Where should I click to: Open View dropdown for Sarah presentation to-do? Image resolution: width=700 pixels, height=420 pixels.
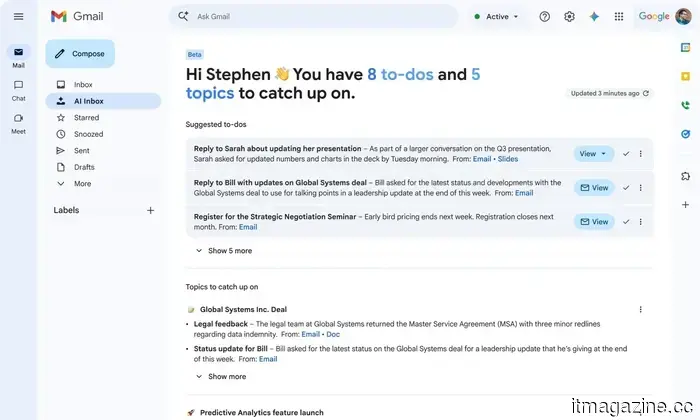(593, 154)
